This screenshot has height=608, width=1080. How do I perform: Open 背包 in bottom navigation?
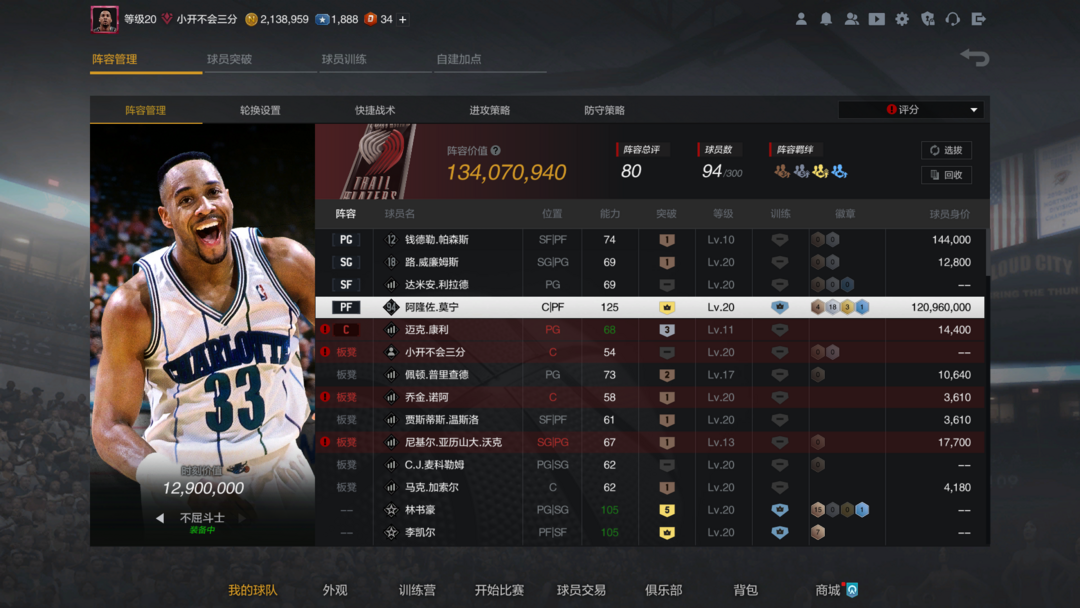pos(746,590)
